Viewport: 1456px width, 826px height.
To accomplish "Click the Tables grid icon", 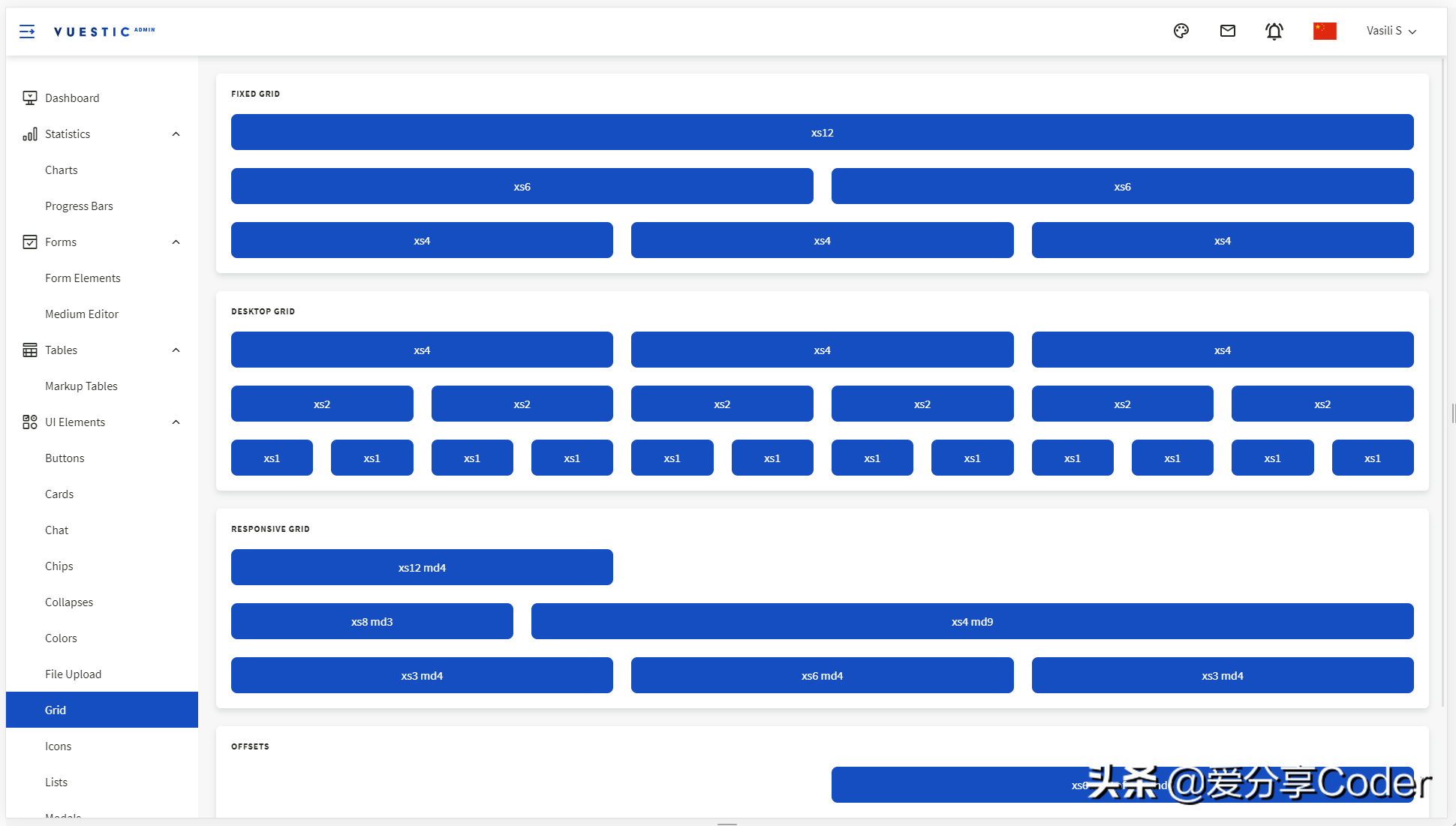I will click(29, 350).
